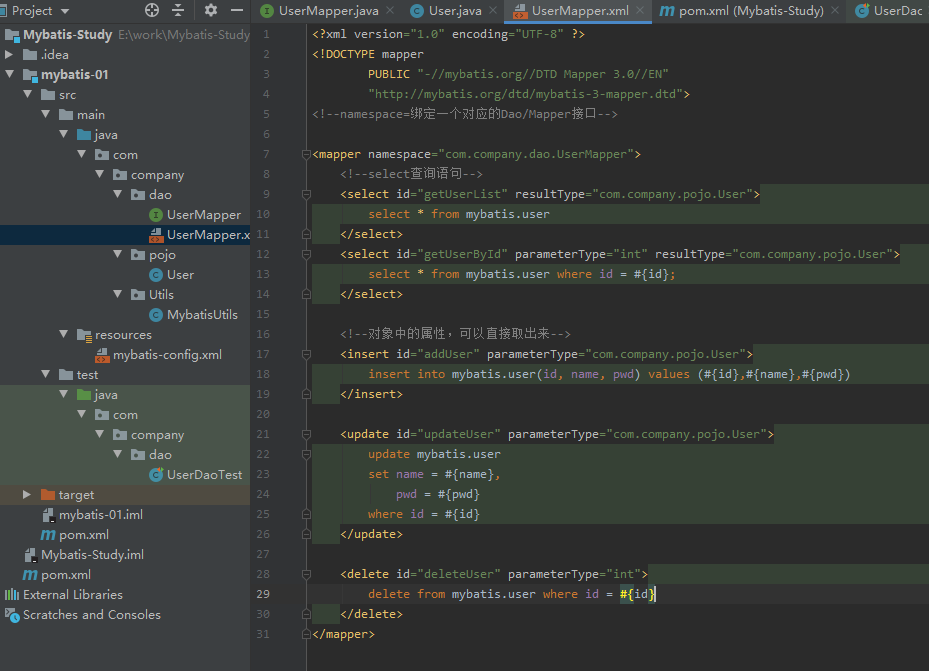
Task: Select mybatis-01.iml file in tree
Action: (x=100, y=515)
